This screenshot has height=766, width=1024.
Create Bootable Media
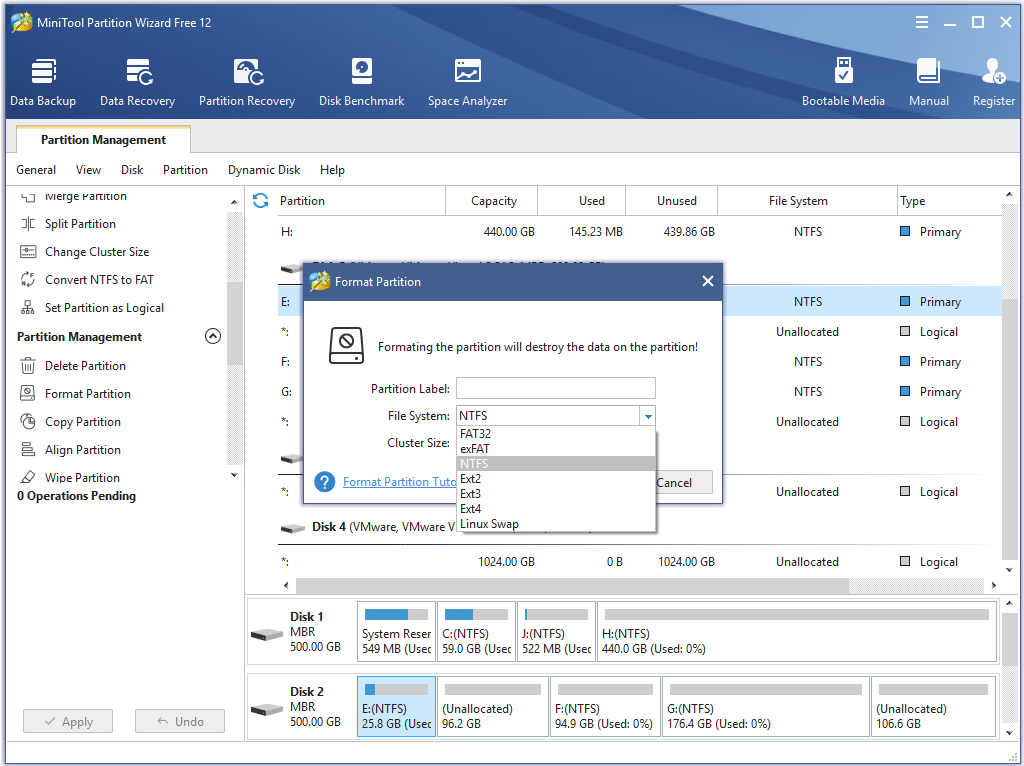tap(844, 80)
